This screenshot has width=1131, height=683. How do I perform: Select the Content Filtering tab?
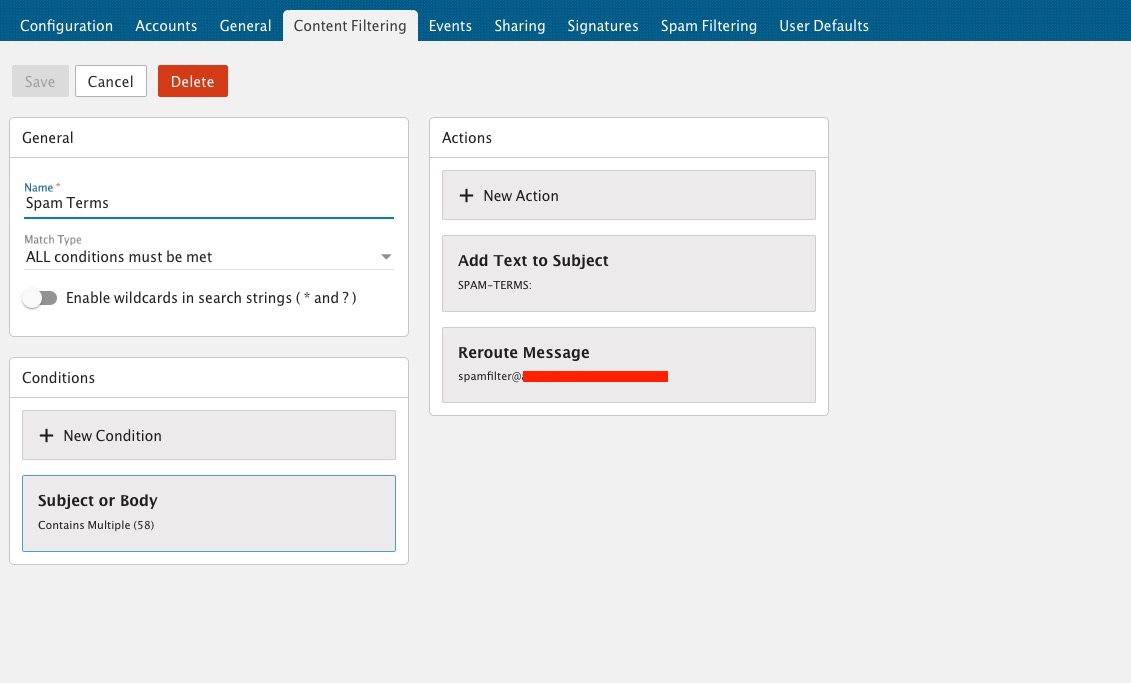click(350, 26)
